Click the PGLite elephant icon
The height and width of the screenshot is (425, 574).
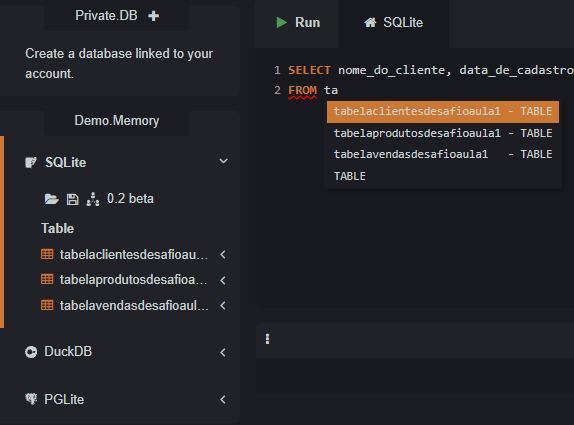(x=31, y=399)
